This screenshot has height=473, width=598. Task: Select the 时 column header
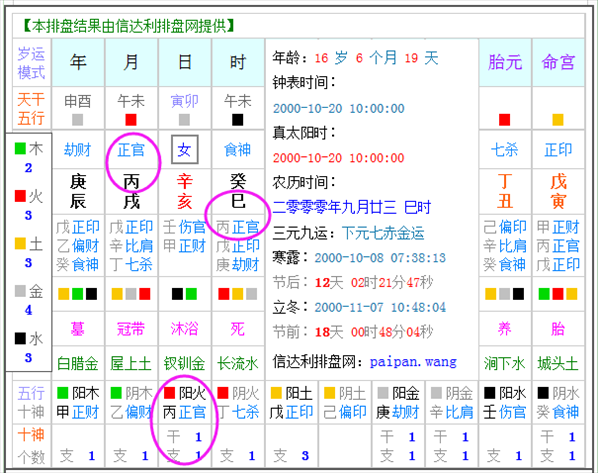click(x=238, y=62)
